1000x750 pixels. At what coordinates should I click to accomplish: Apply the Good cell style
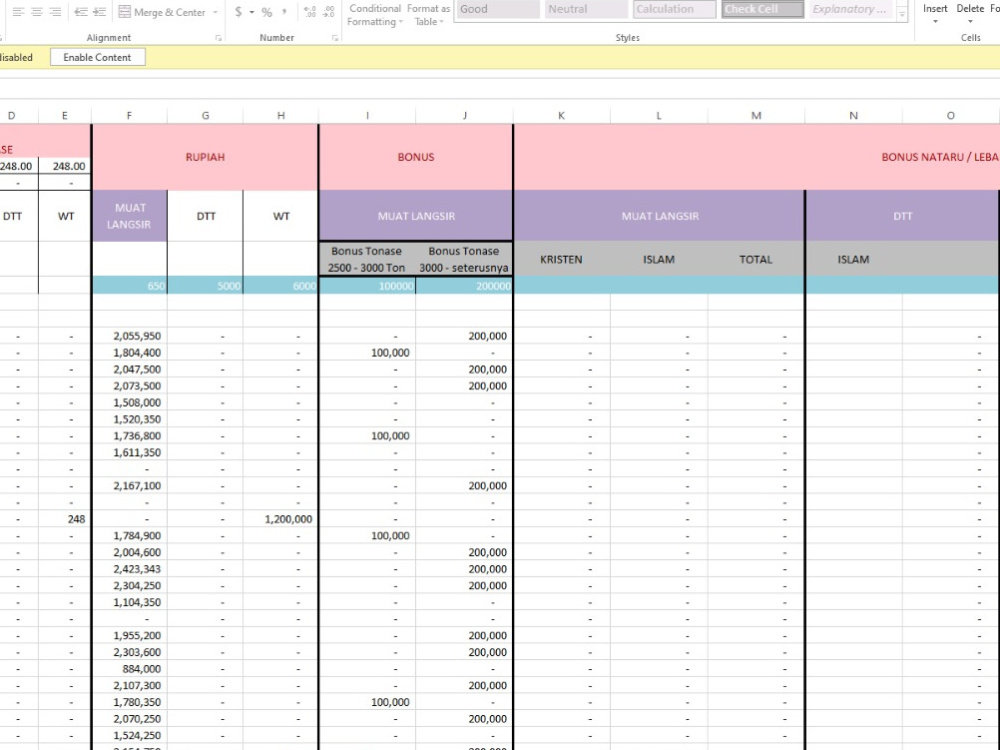497,10
